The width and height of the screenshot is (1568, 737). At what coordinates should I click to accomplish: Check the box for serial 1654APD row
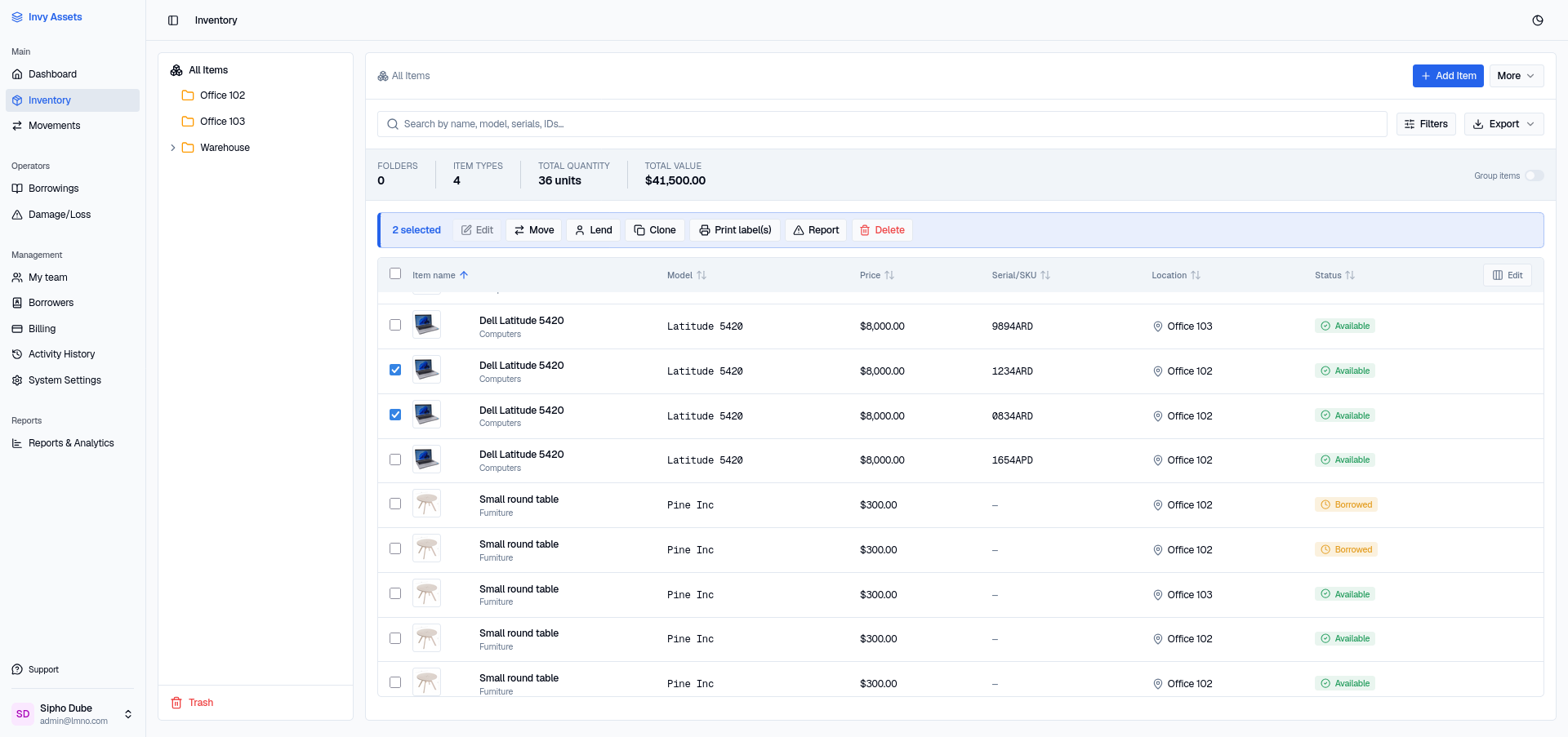coord(395,460)
